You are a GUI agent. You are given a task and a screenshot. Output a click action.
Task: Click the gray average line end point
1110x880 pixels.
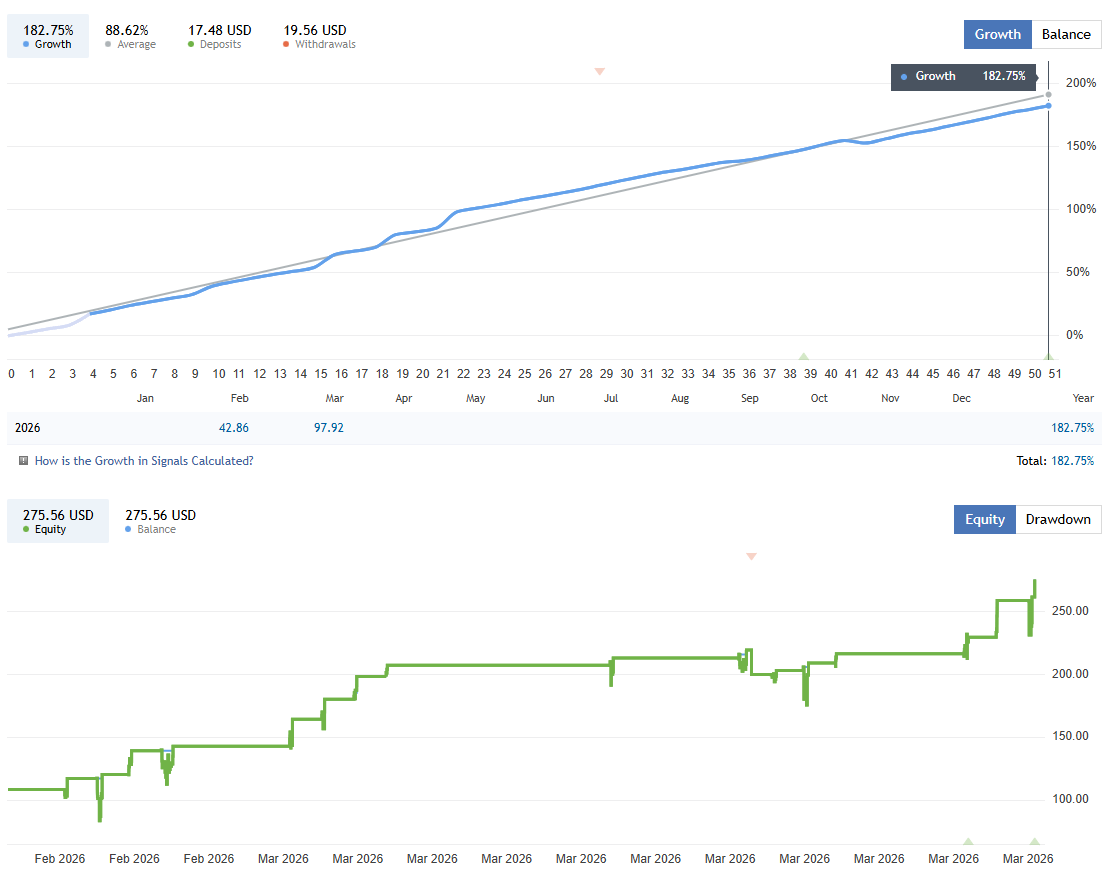click(x=1048, y=94)
